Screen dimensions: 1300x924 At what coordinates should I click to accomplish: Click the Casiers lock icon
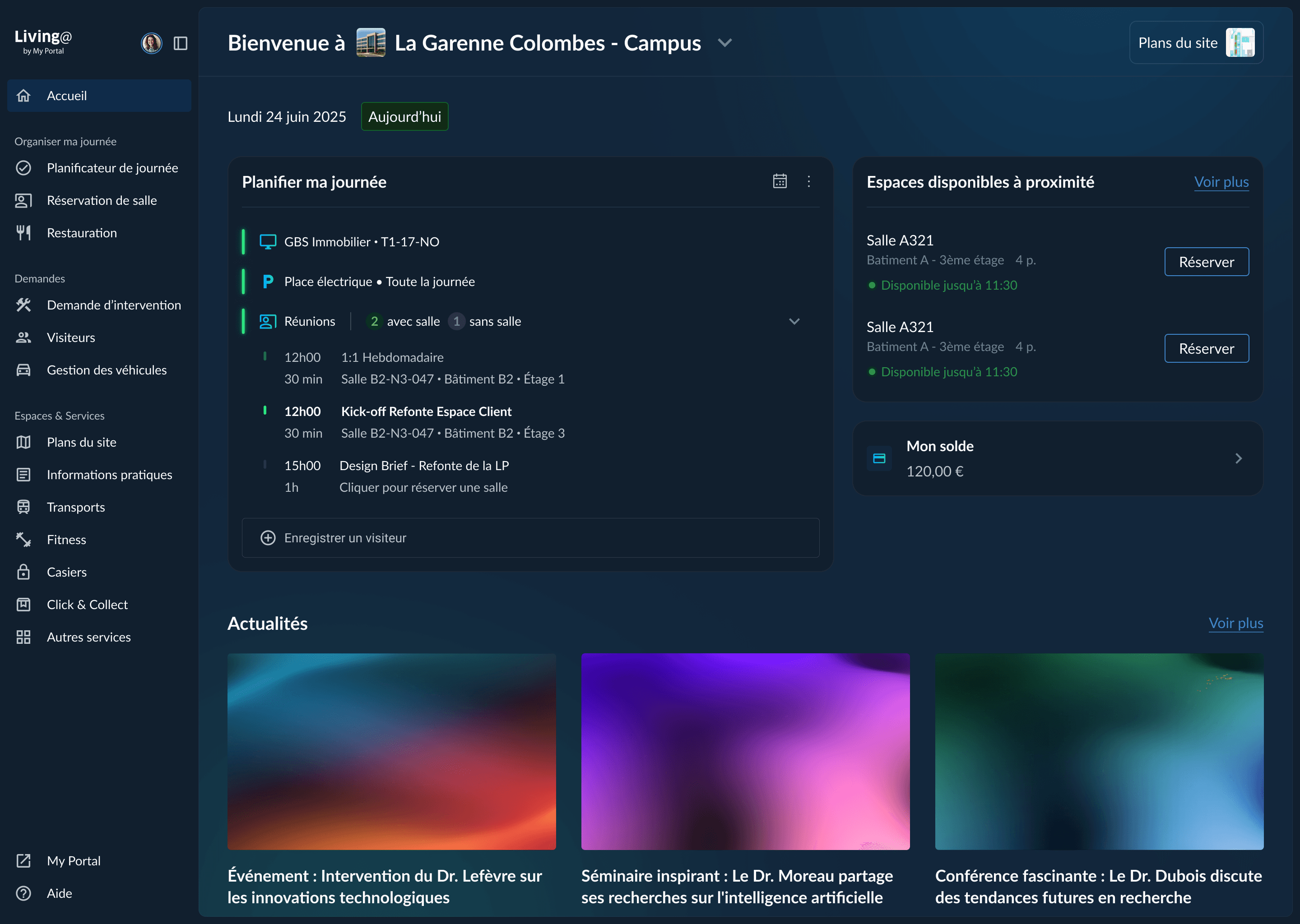[23, 572]
